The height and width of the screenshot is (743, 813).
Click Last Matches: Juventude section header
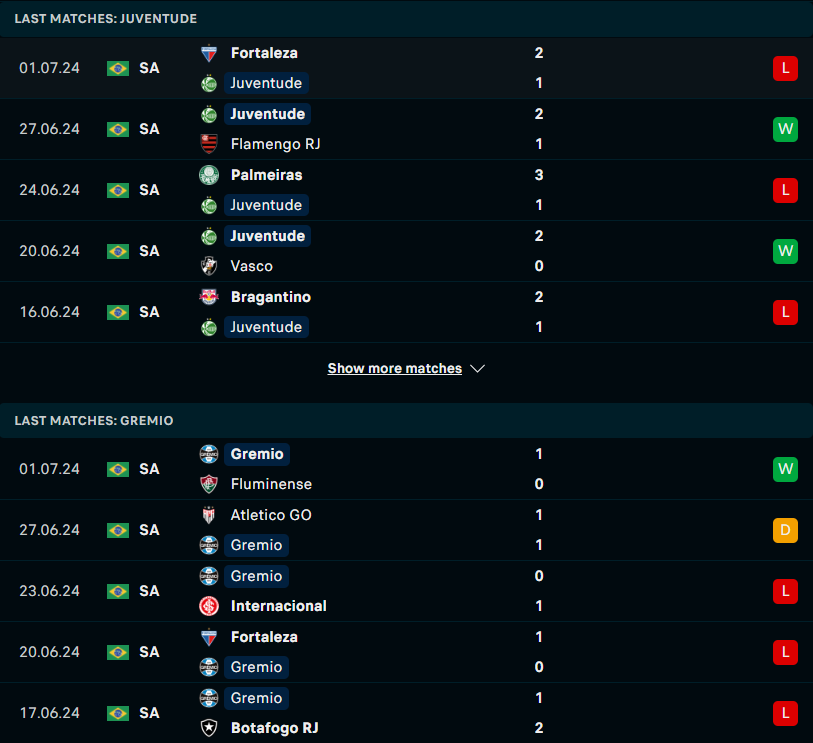tap(406, 19)
